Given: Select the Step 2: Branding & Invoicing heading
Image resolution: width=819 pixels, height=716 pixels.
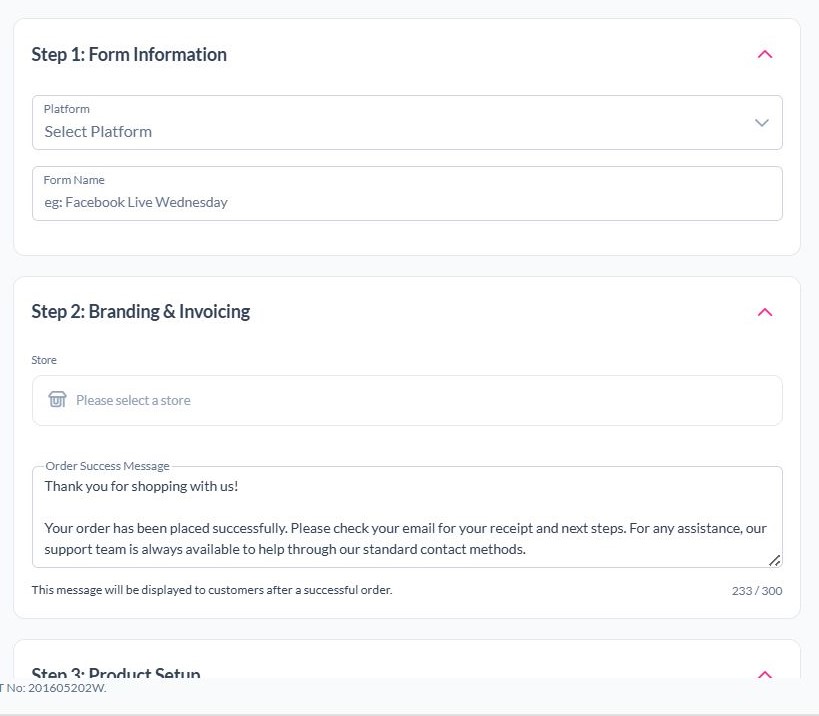Looking at the screenshot, I should [x=141, y=312].
